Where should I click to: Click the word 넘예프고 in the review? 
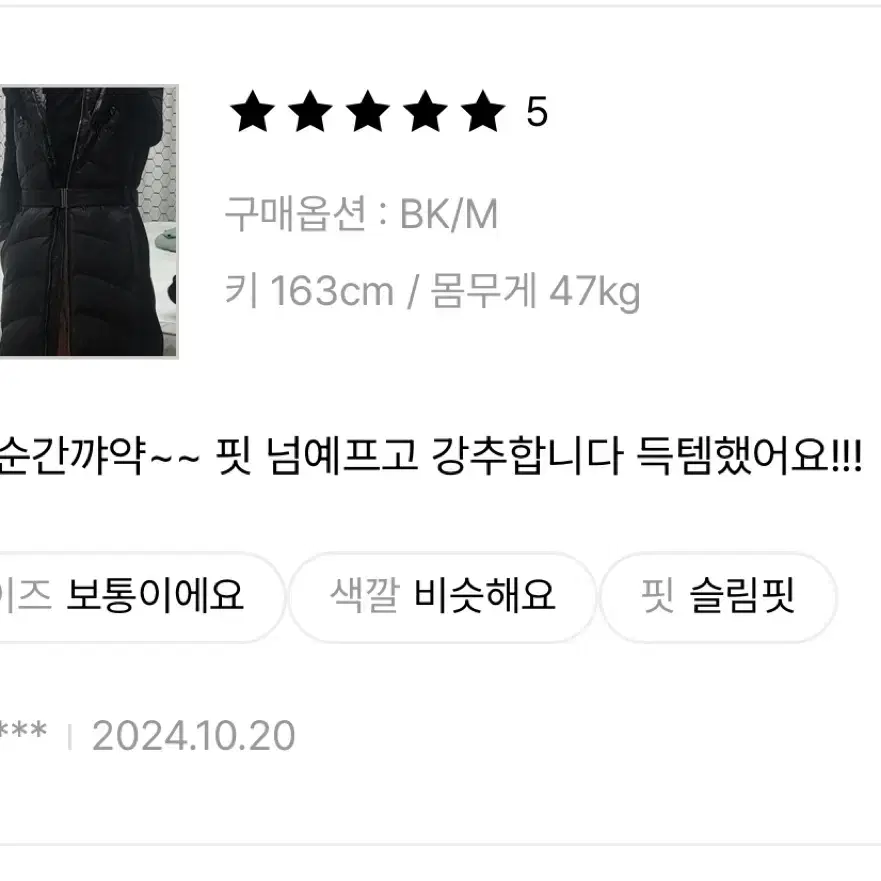click(342, 455)
